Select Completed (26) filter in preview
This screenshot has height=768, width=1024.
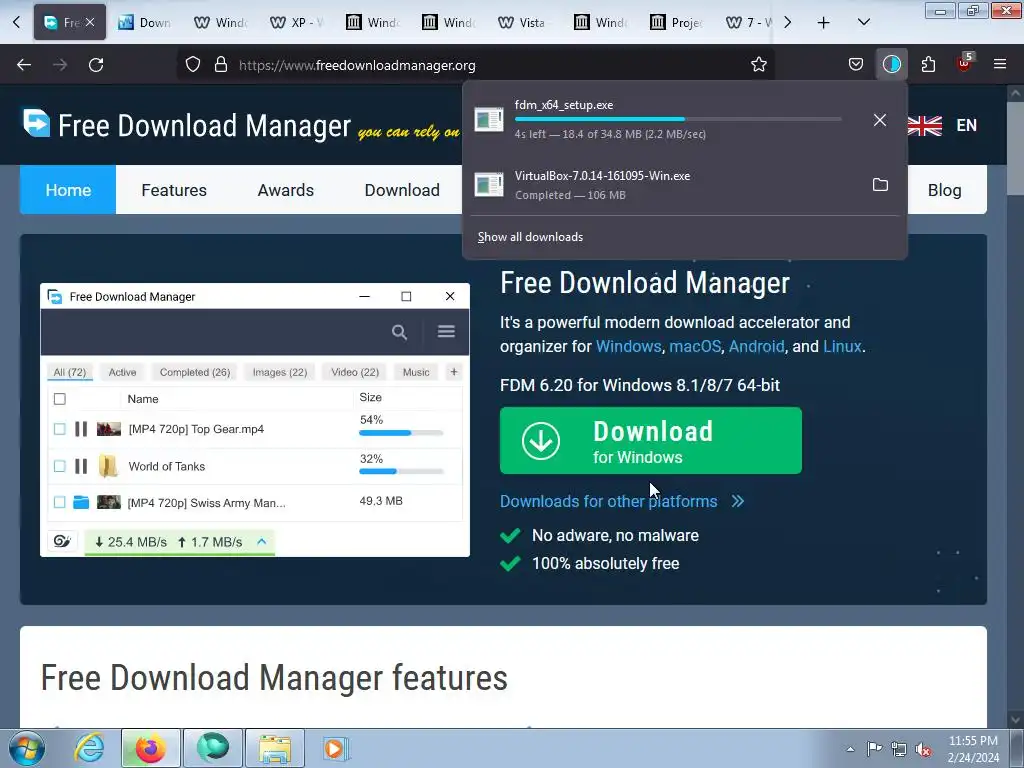(195, 372)
